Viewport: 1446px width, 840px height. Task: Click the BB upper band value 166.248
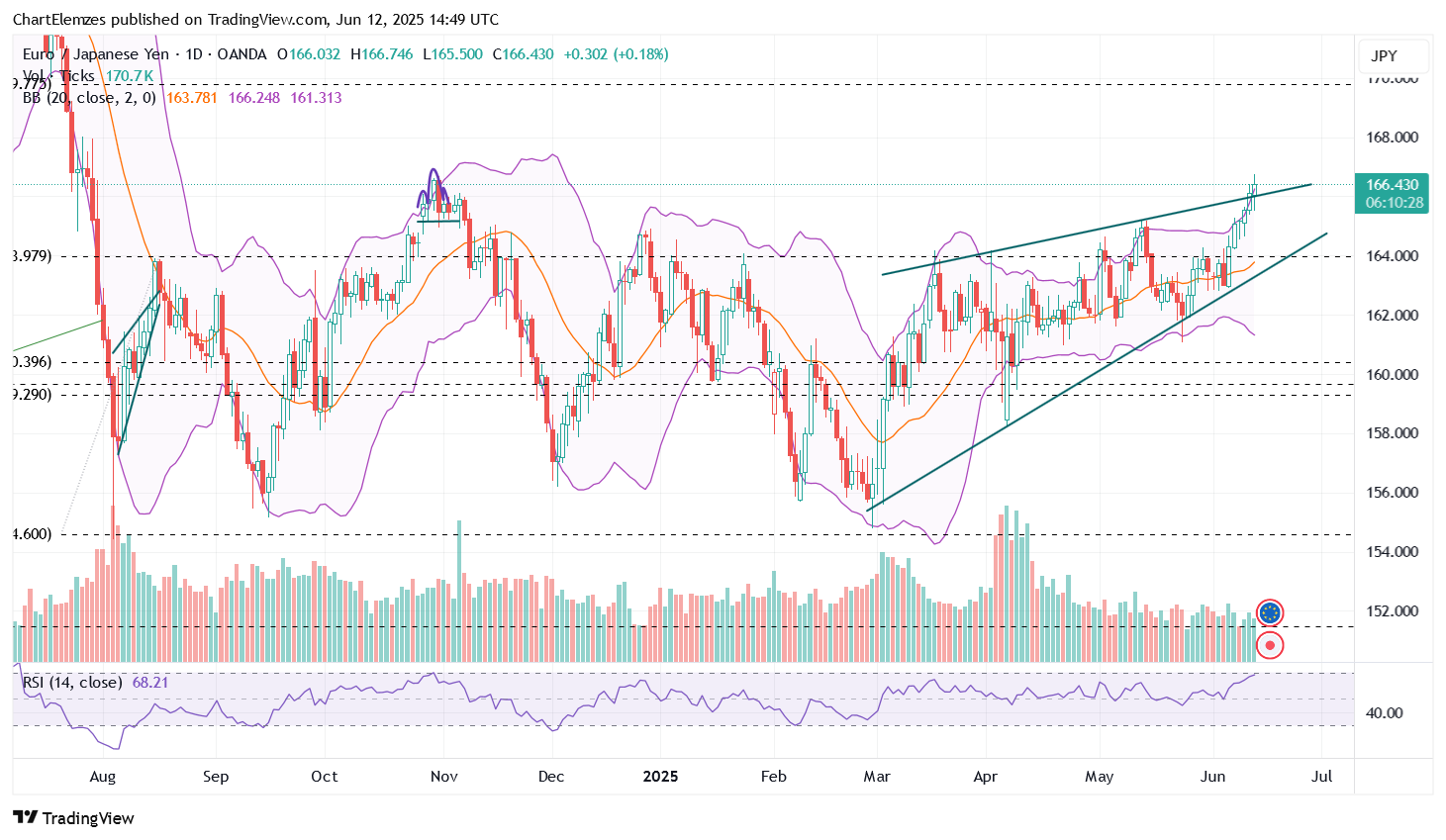coord(254,98)
